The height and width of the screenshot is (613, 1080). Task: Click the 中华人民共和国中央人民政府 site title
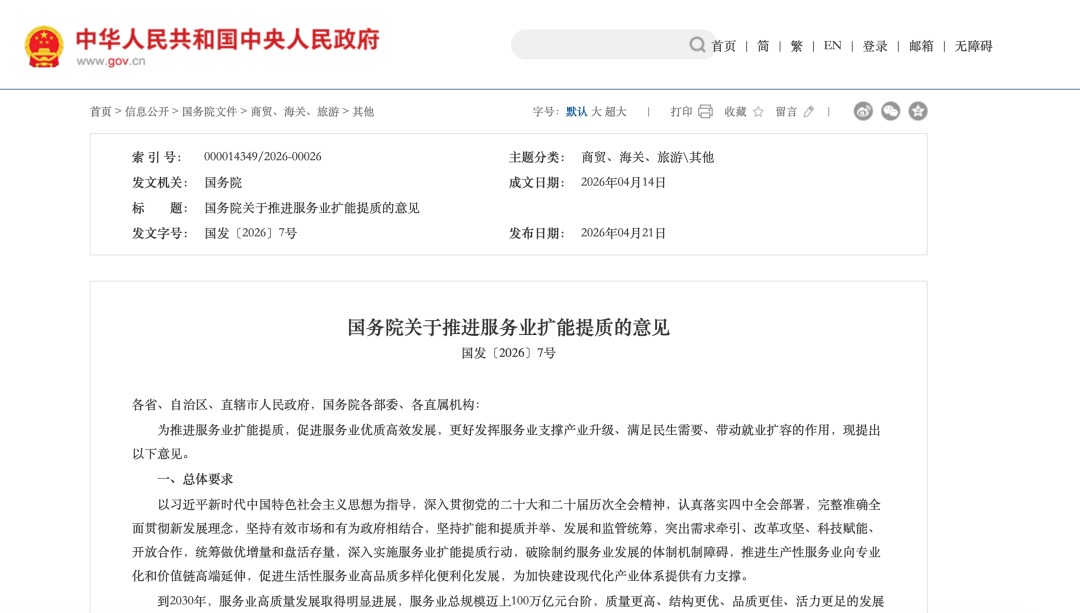[x=228, y=39]
